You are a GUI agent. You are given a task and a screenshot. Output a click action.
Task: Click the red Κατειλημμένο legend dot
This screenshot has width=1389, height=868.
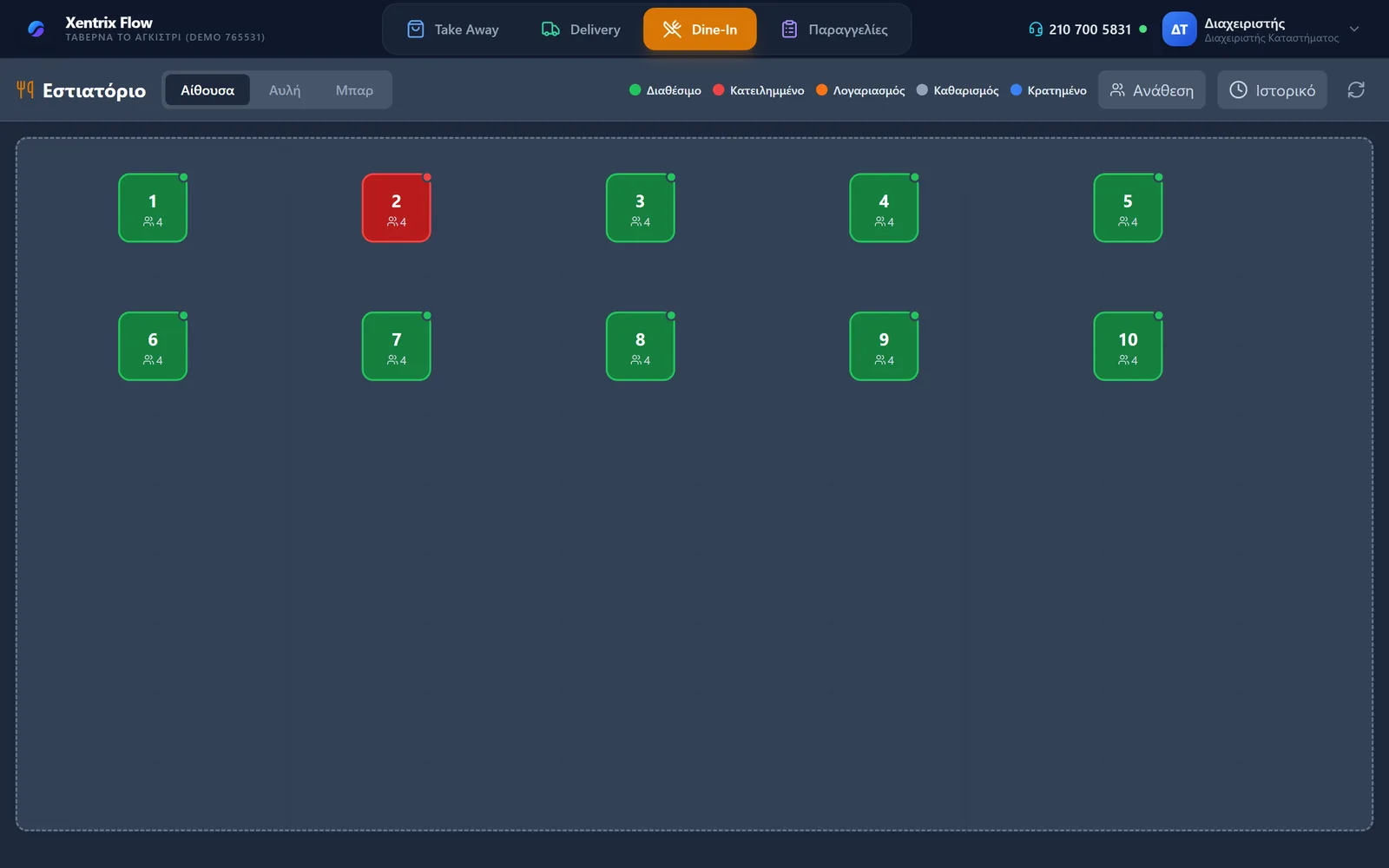click(719, 89)
